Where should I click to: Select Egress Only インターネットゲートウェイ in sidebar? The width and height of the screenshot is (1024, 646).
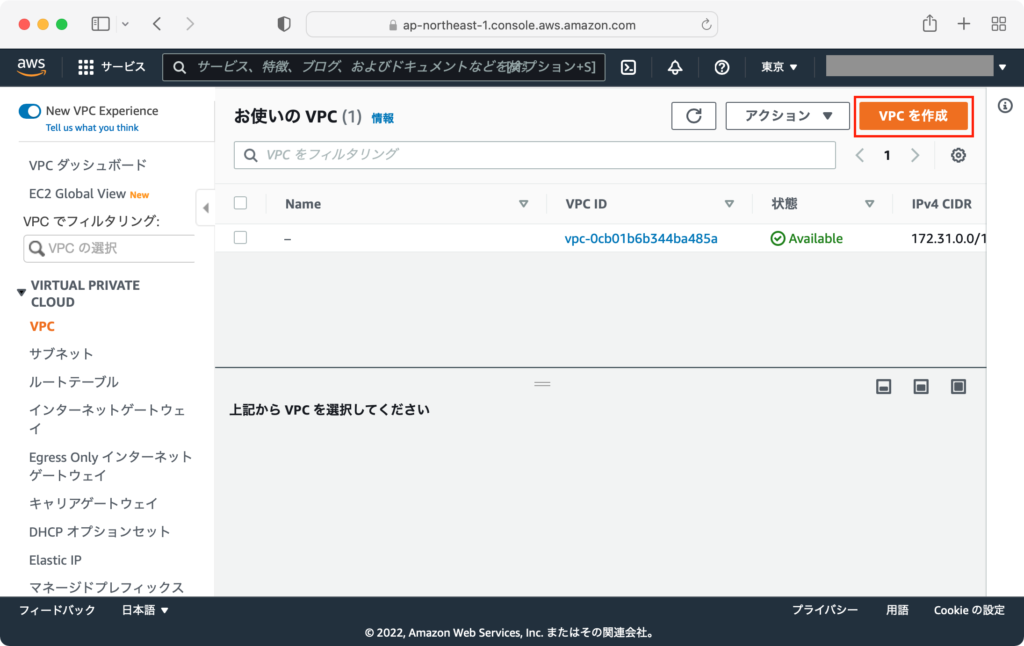point(110,466)
